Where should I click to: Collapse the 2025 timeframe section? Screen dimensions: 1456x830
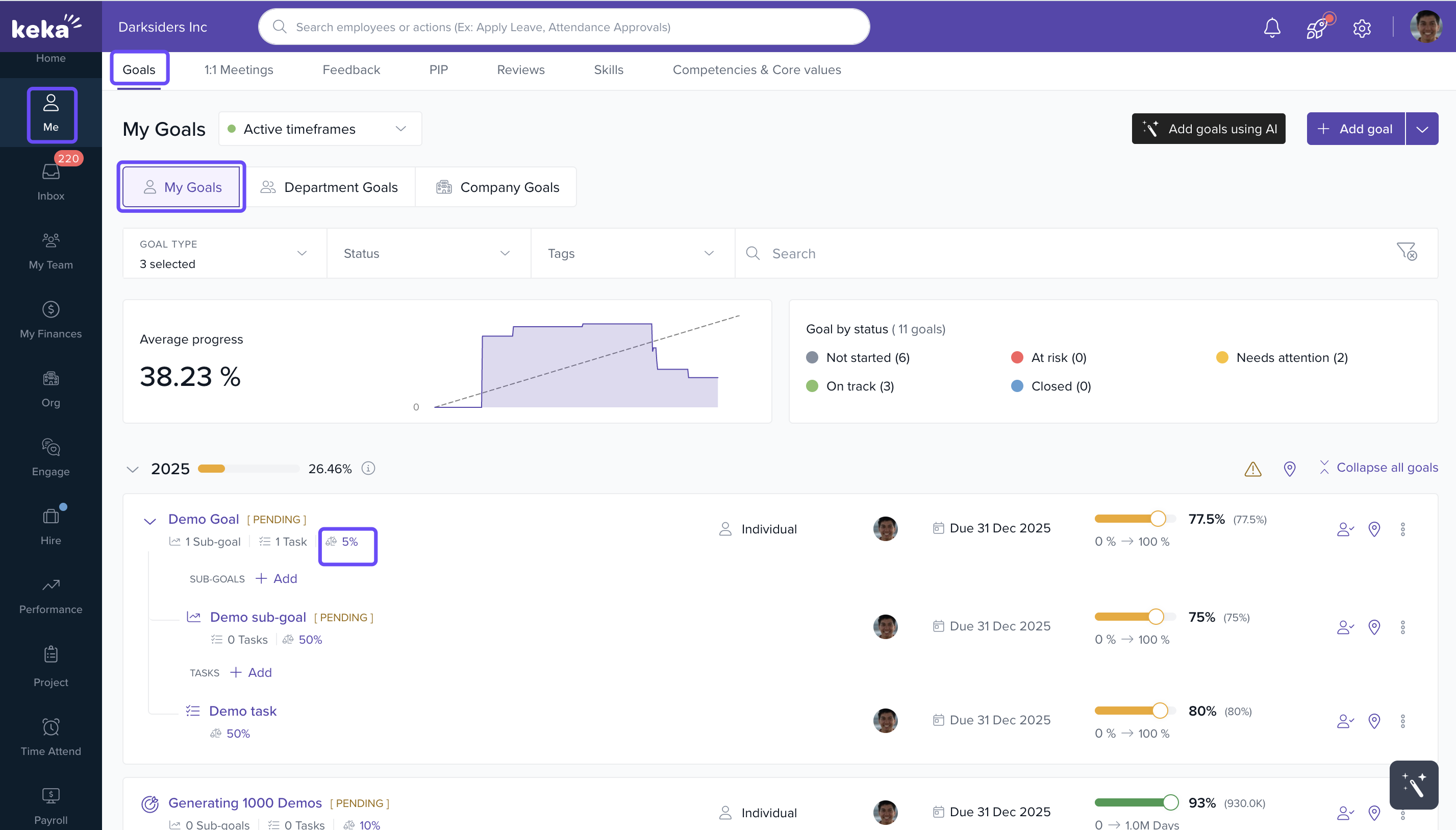tap(133, 469)
